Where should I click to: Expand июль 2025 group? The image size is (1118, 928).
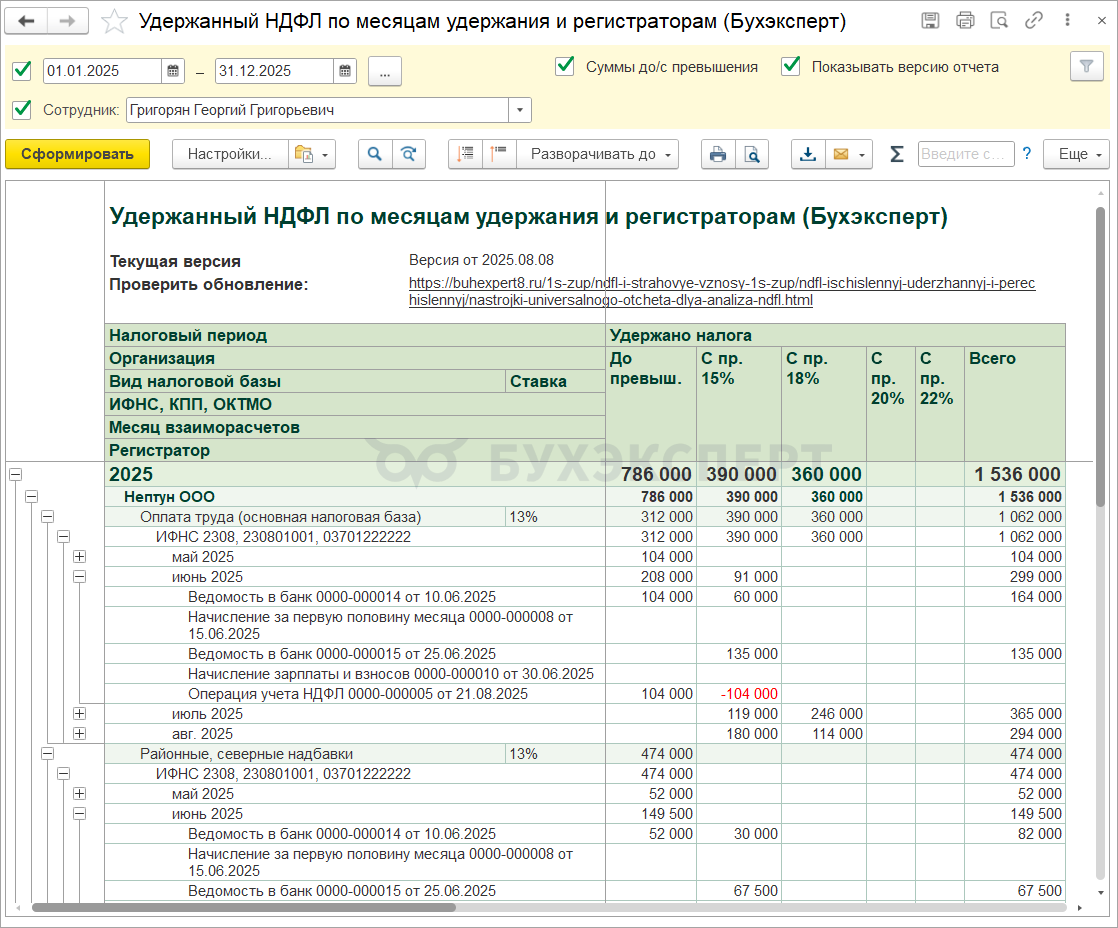79,713
